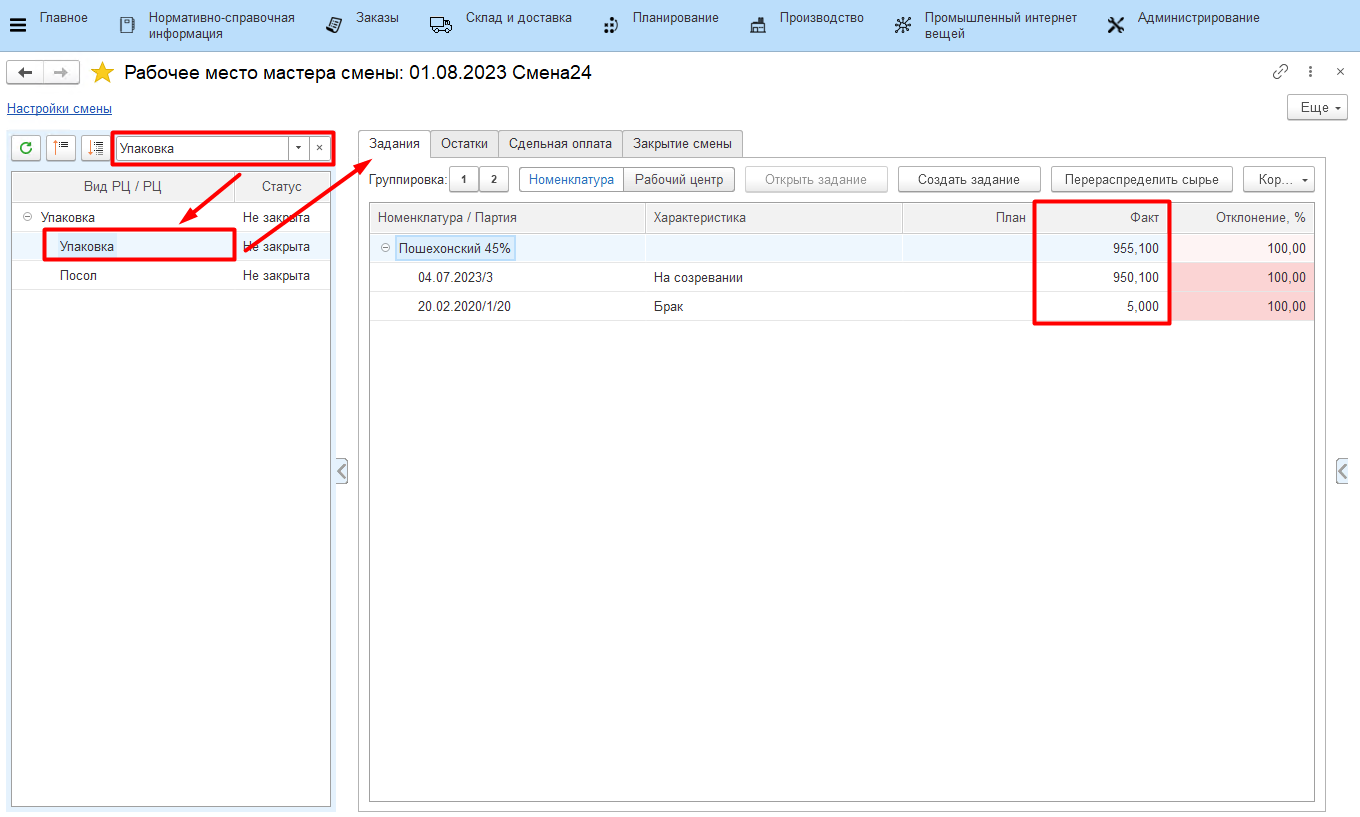Viewport: 1360px width, 817px height.
Task: Switch to the Остатки tab
Action: tap(464, 144)
